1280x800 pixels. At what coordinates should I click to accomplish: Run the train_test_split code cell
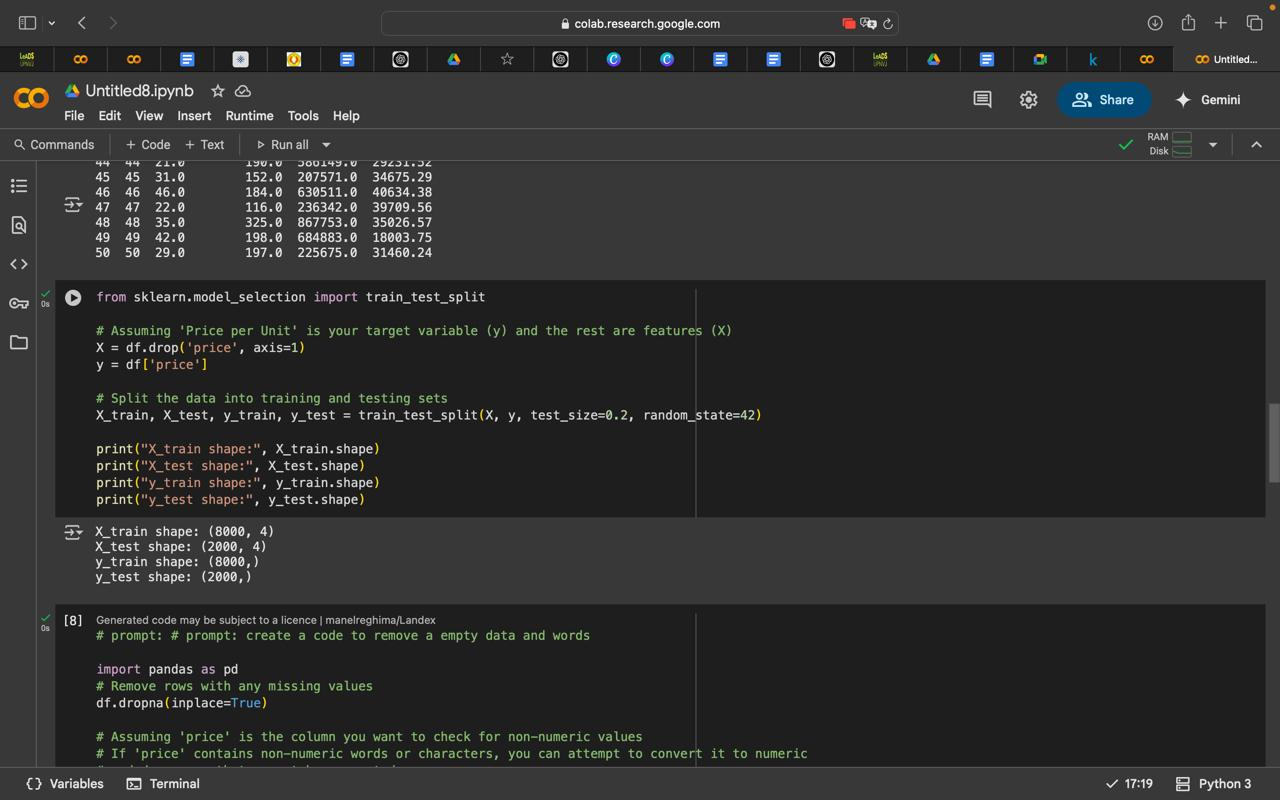point(73,297)
